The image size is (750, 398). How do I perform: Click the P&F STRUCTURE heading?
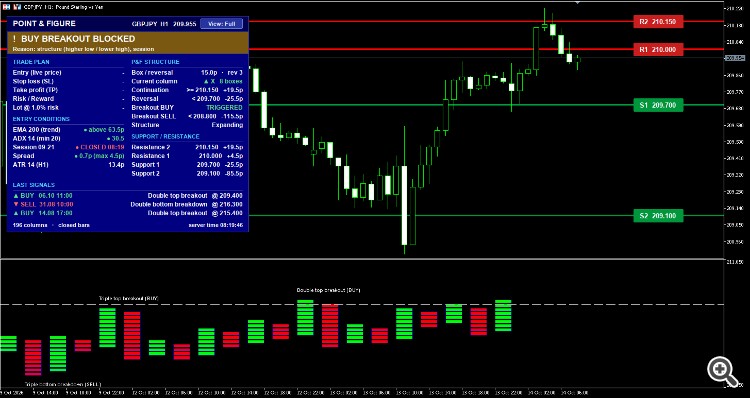(155, 62)
